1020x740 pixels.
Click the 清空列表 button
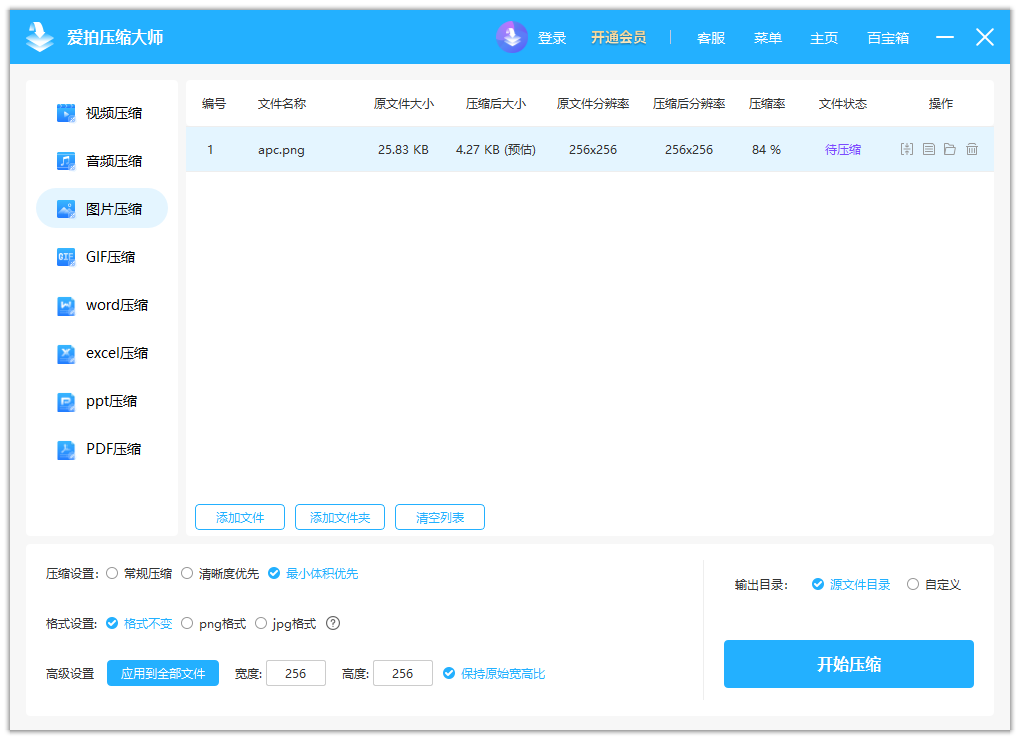(x=440, y=518)
